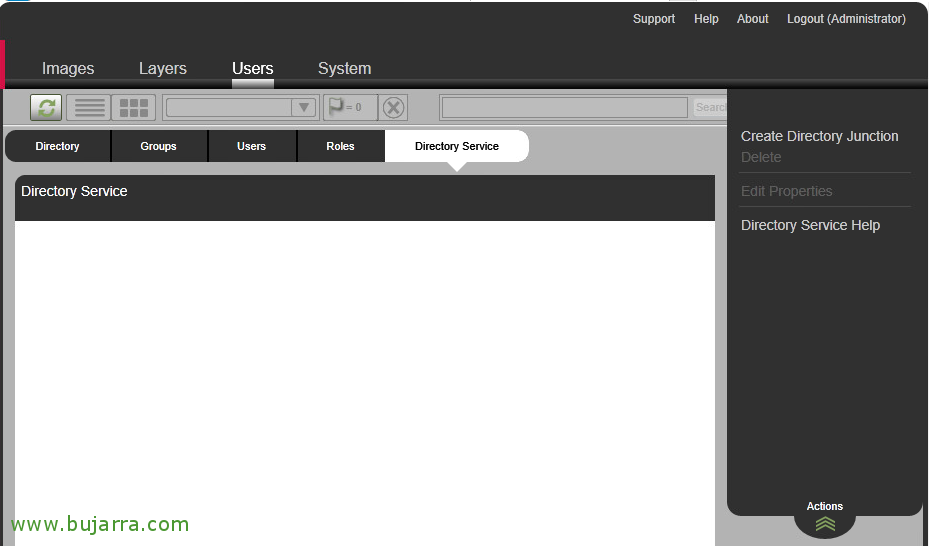This screenshot has width=929, height=546.
Task: Open the Layers main tab
Action: tap(163, 69)
